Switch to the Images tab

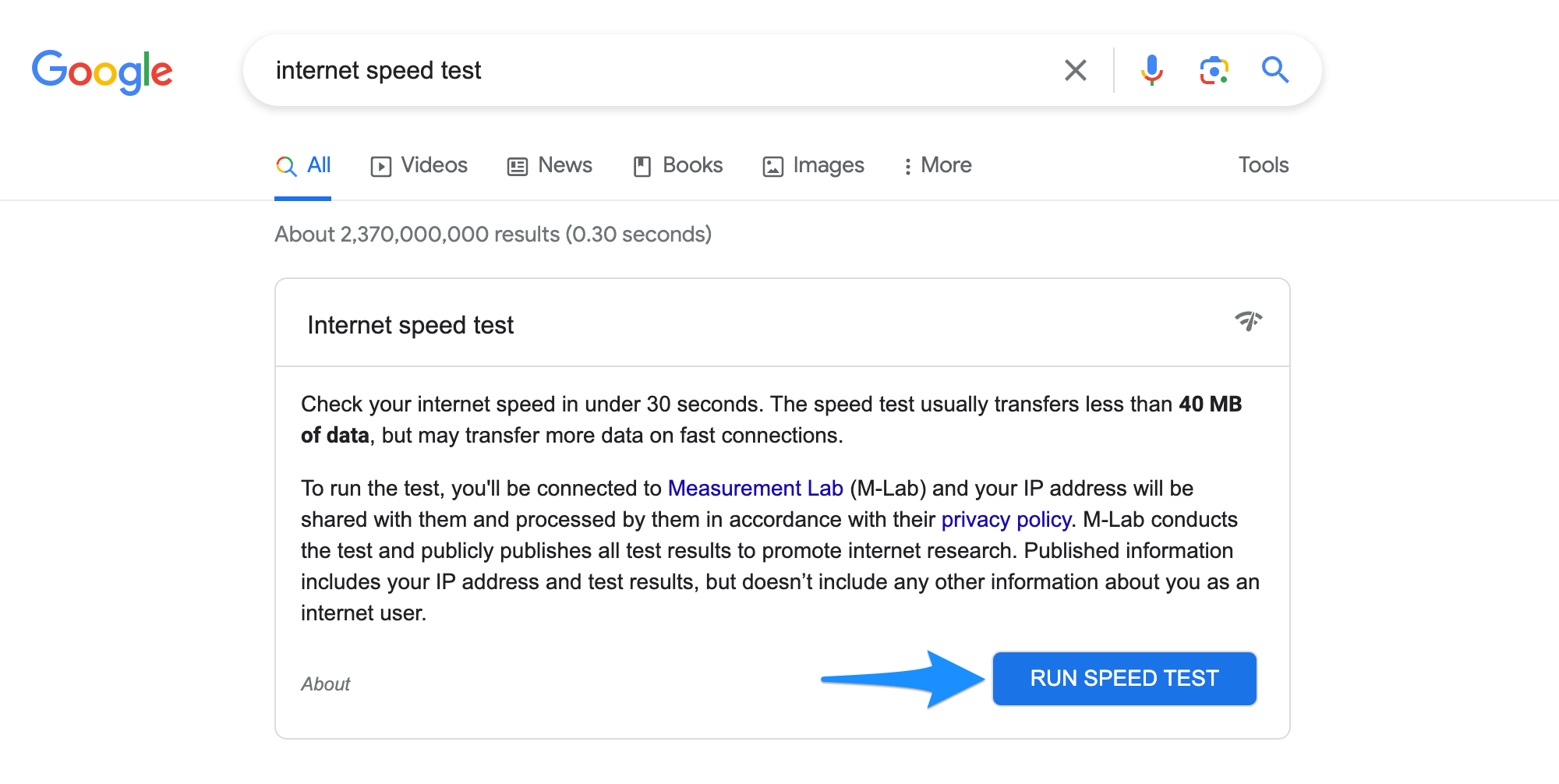[x=828, y=165]
